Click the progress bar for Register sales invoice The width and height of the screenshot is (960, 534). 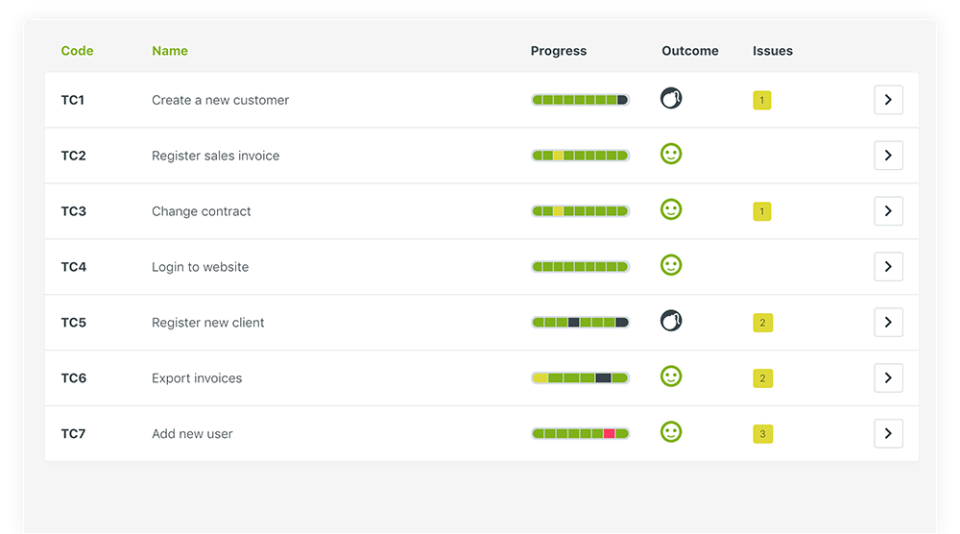[580, 156]
